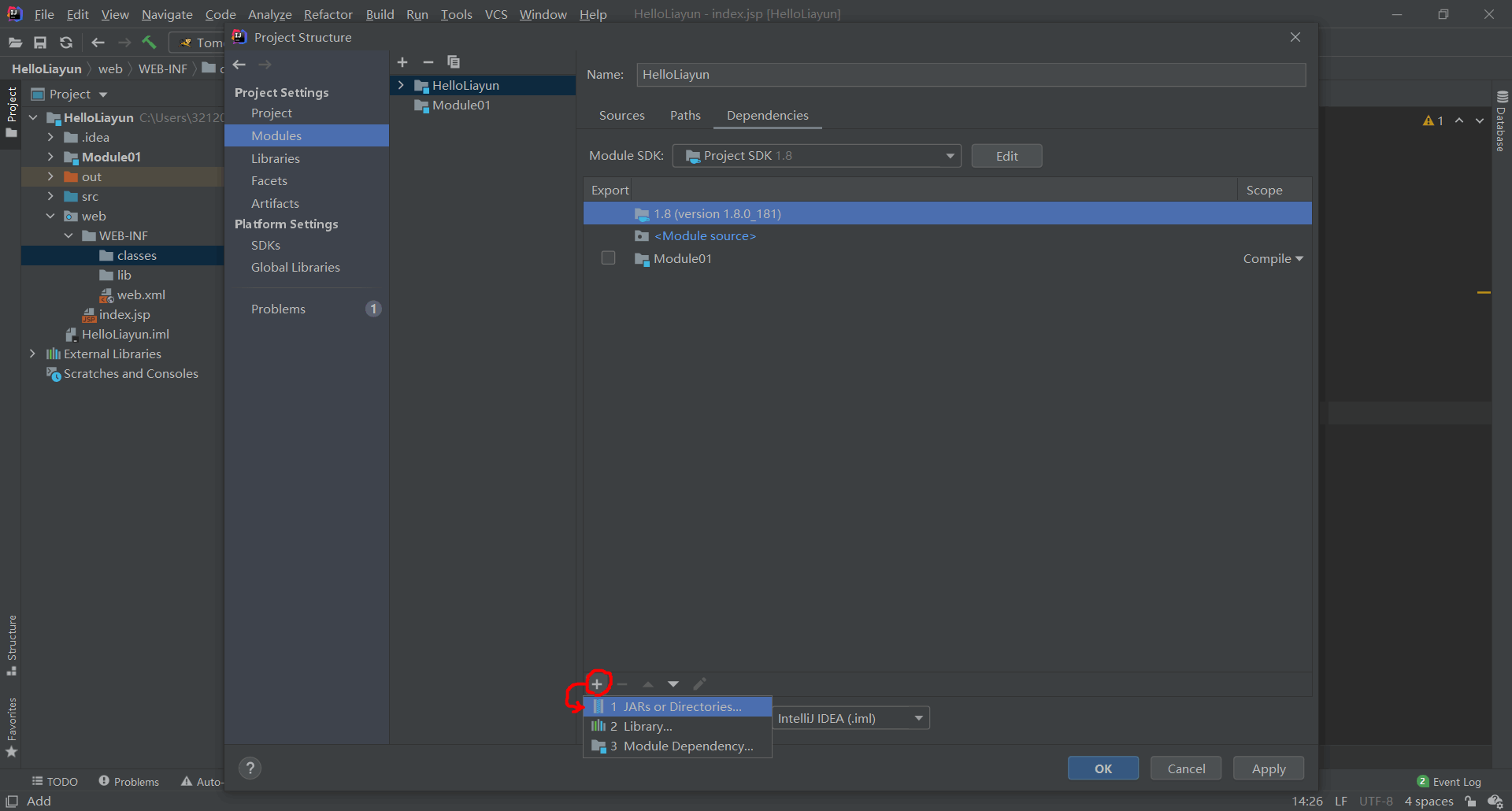Expand the Module01 folder in Project tree
Image resolution: width=1512 pixels, height=811 pixels.
tap(50, 157)
